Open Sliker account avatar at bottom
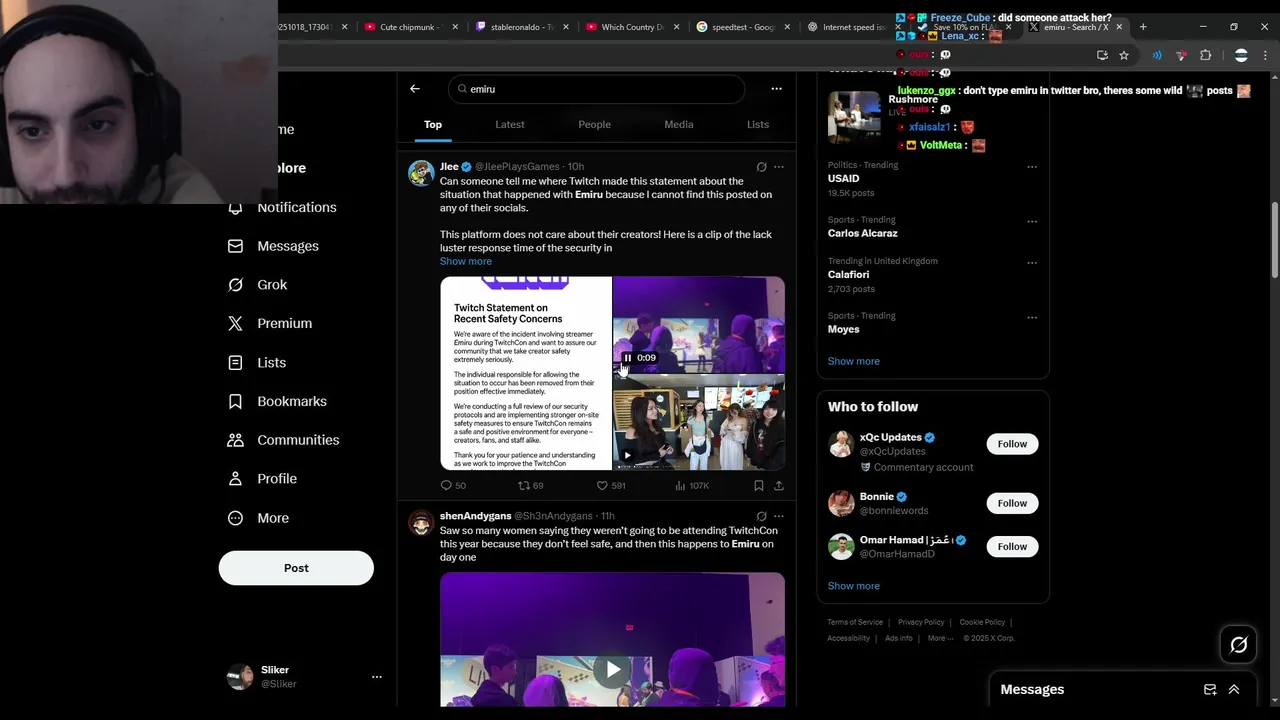This screenshot has height=720, width=1280. click(240, 677)
